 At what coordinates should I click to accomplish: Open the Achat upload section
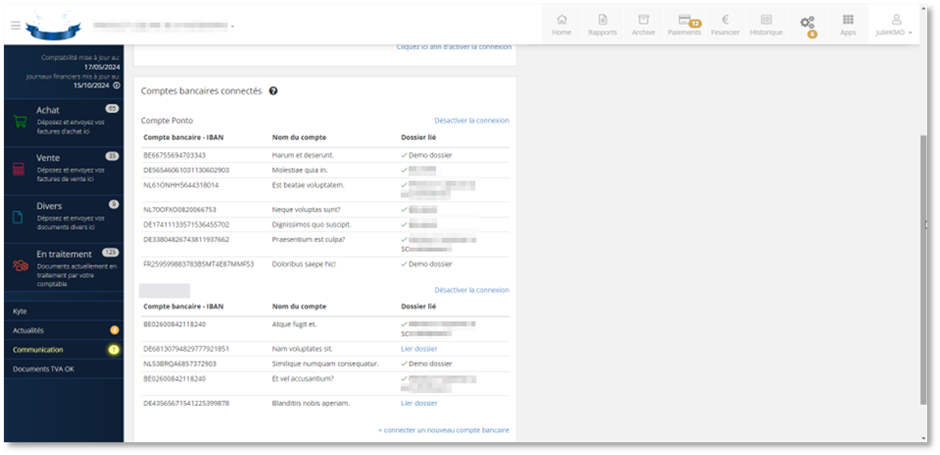tap(64, 122)
